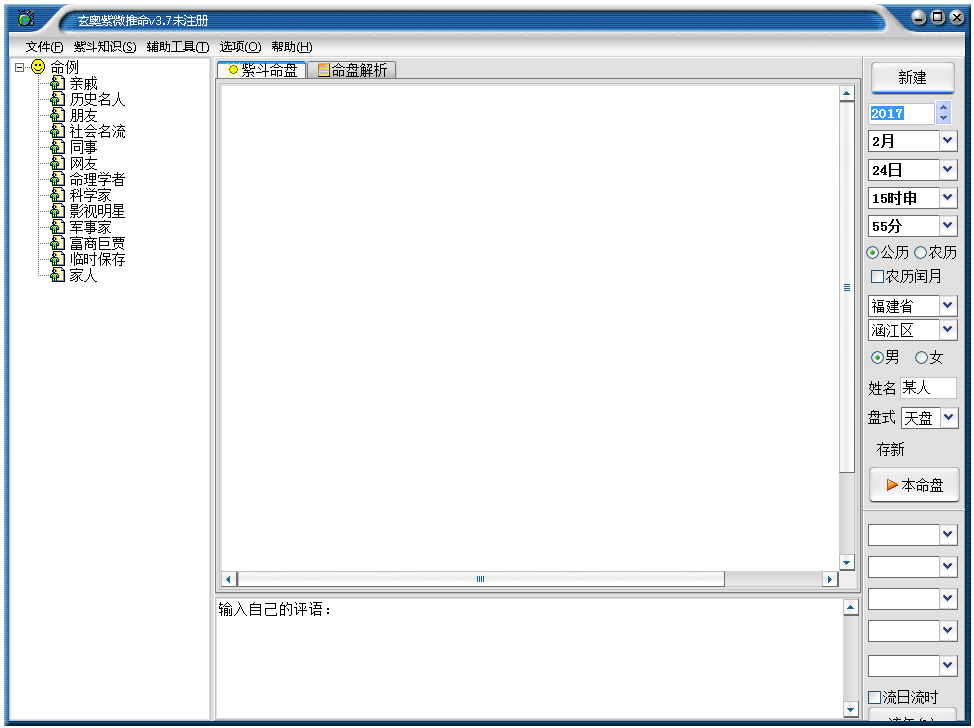Click the folder icon beside 朋友
This screenshot has width=974, height=728.
coord(57,115)
